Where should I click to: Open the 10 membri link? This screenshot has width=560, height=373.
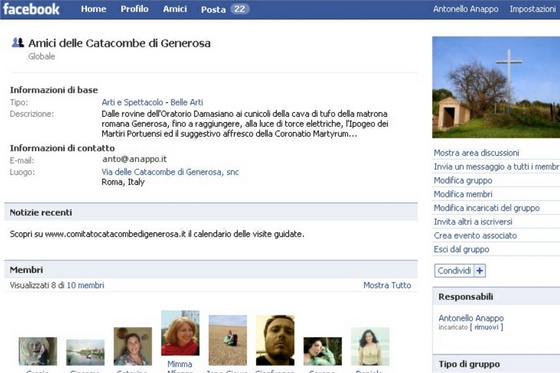[85, 285]
